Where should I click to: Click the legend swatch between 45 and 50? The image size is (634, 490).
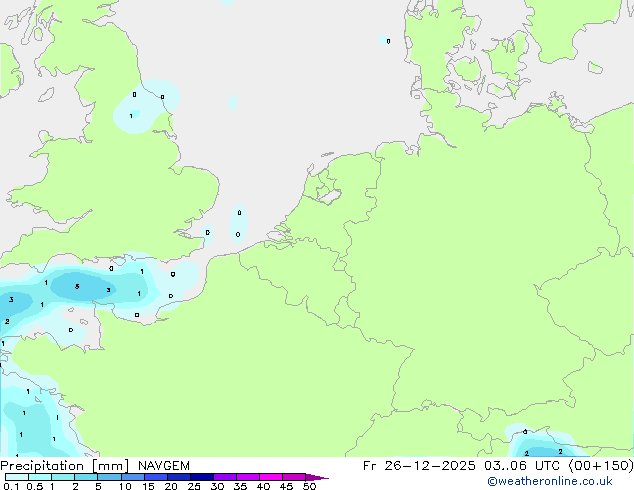294,477
